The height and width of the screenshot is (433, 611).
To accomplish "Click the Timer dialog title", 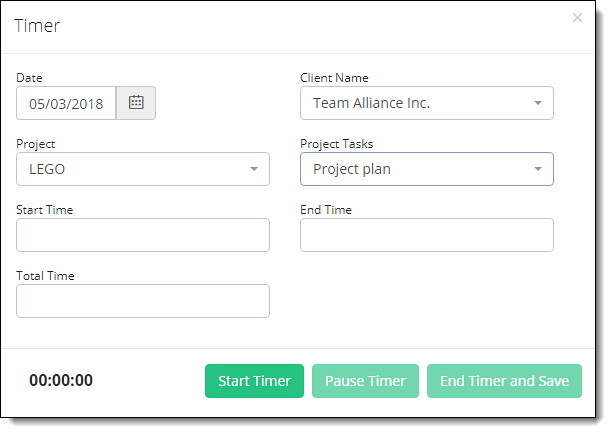I will (37, 26).
